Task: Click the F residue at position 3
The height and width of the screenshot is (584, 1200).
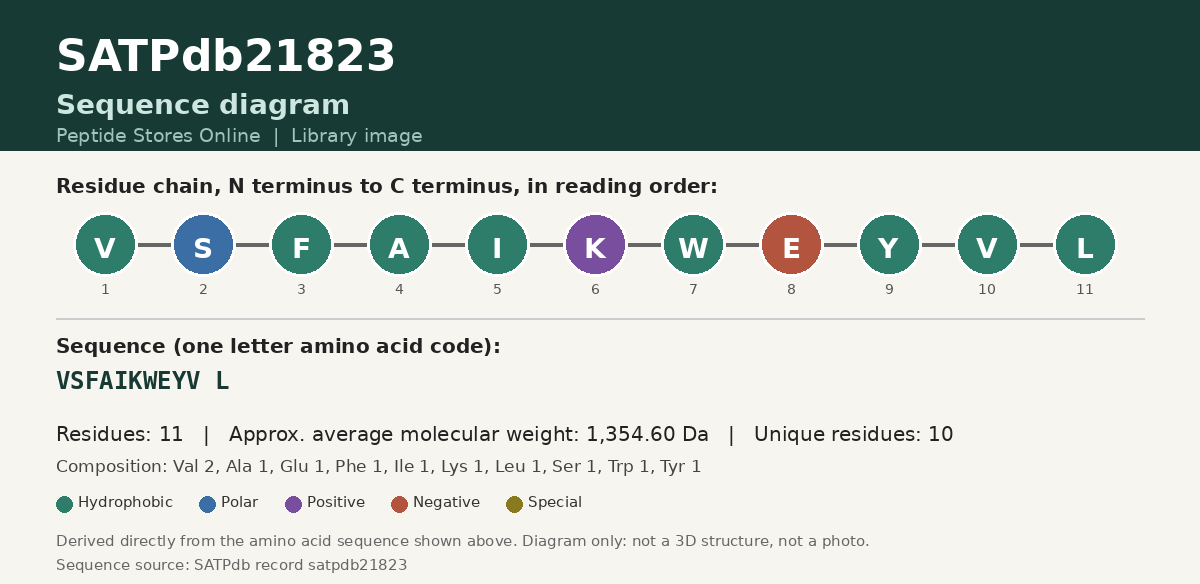Action: [301, 245]
